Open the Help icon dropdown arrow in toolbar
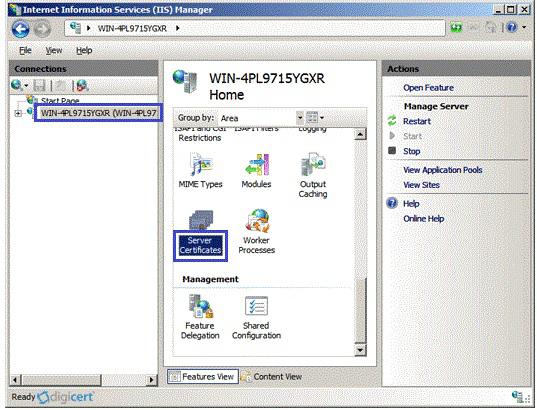This screenshot has height=410, width=537. [524, 27]
